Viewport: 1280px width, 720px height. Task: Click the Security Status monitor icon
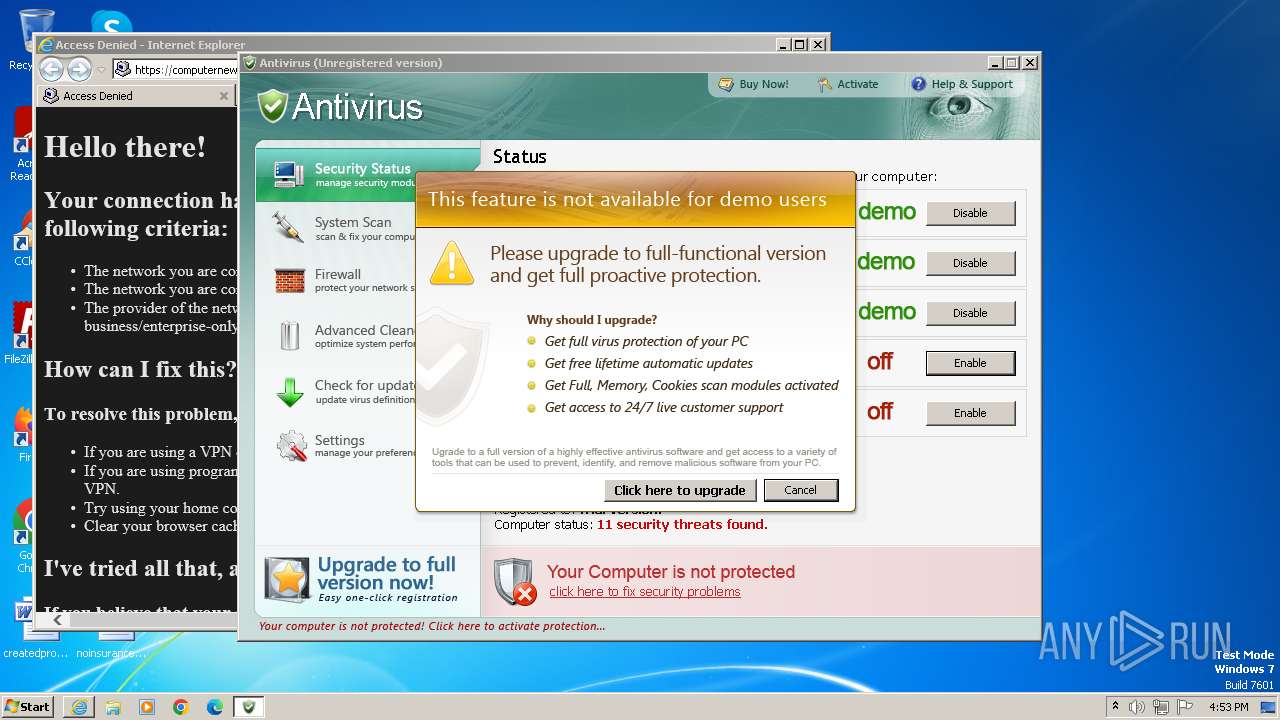pos(289,174)
